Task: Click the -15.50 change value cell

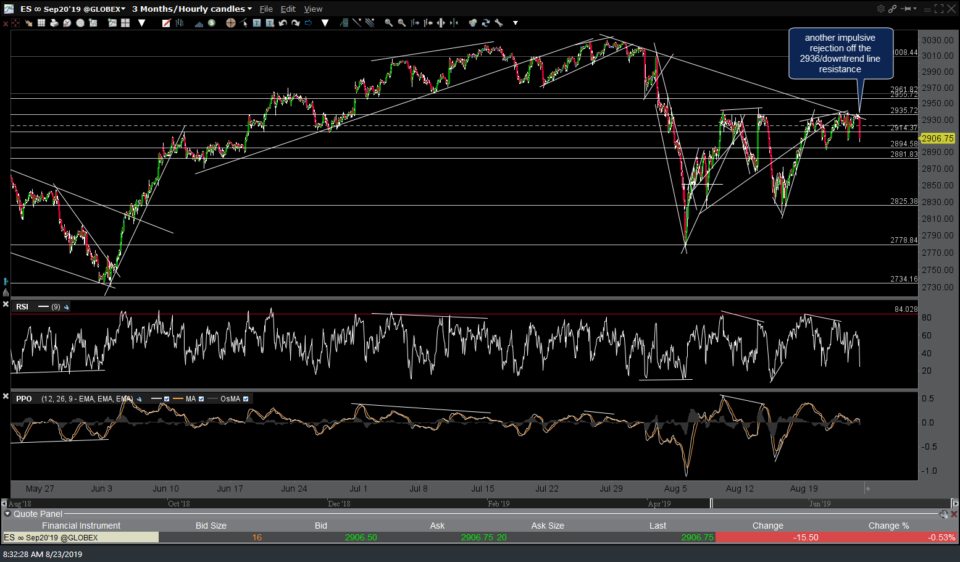Action: pos(806,538)
